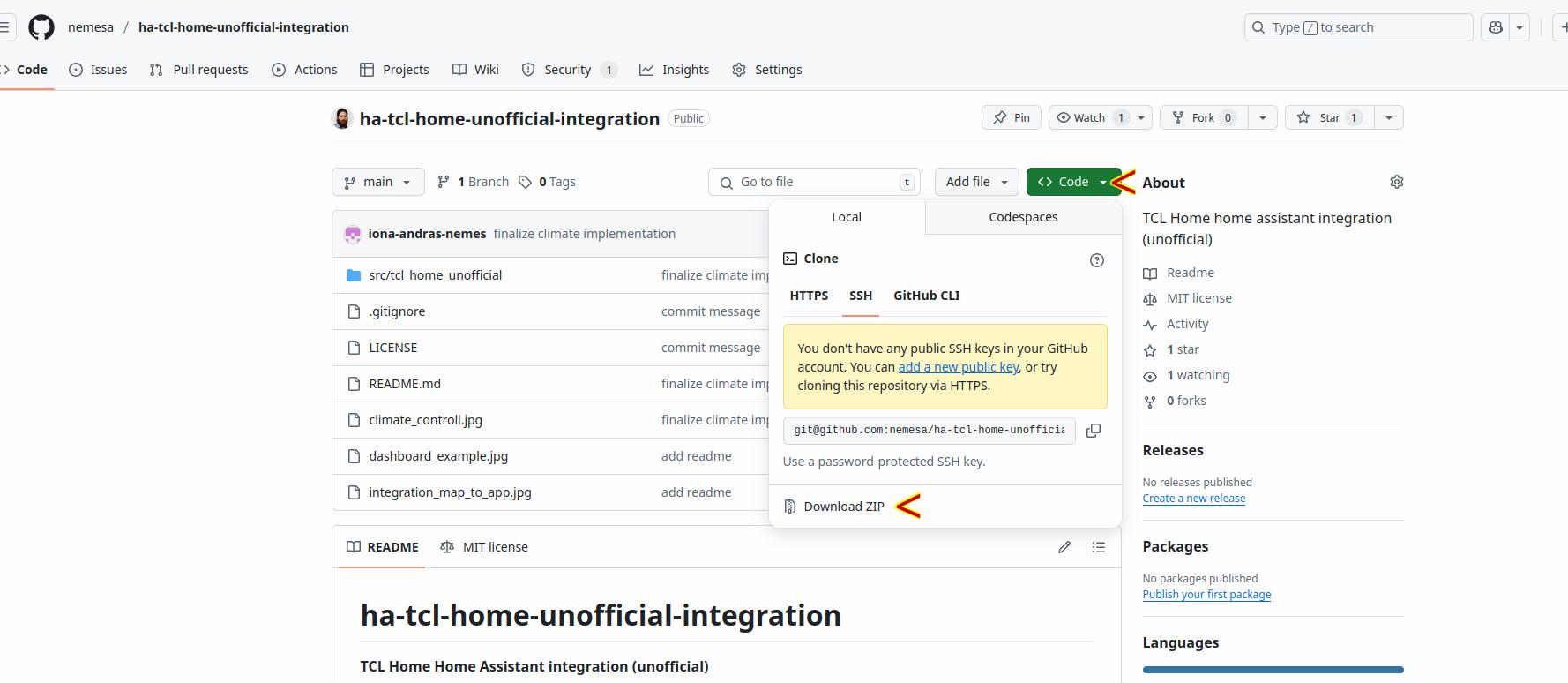Screen dimensions: 1568x683
Task: Follow the add a new public key link
Action: (959, 367)
